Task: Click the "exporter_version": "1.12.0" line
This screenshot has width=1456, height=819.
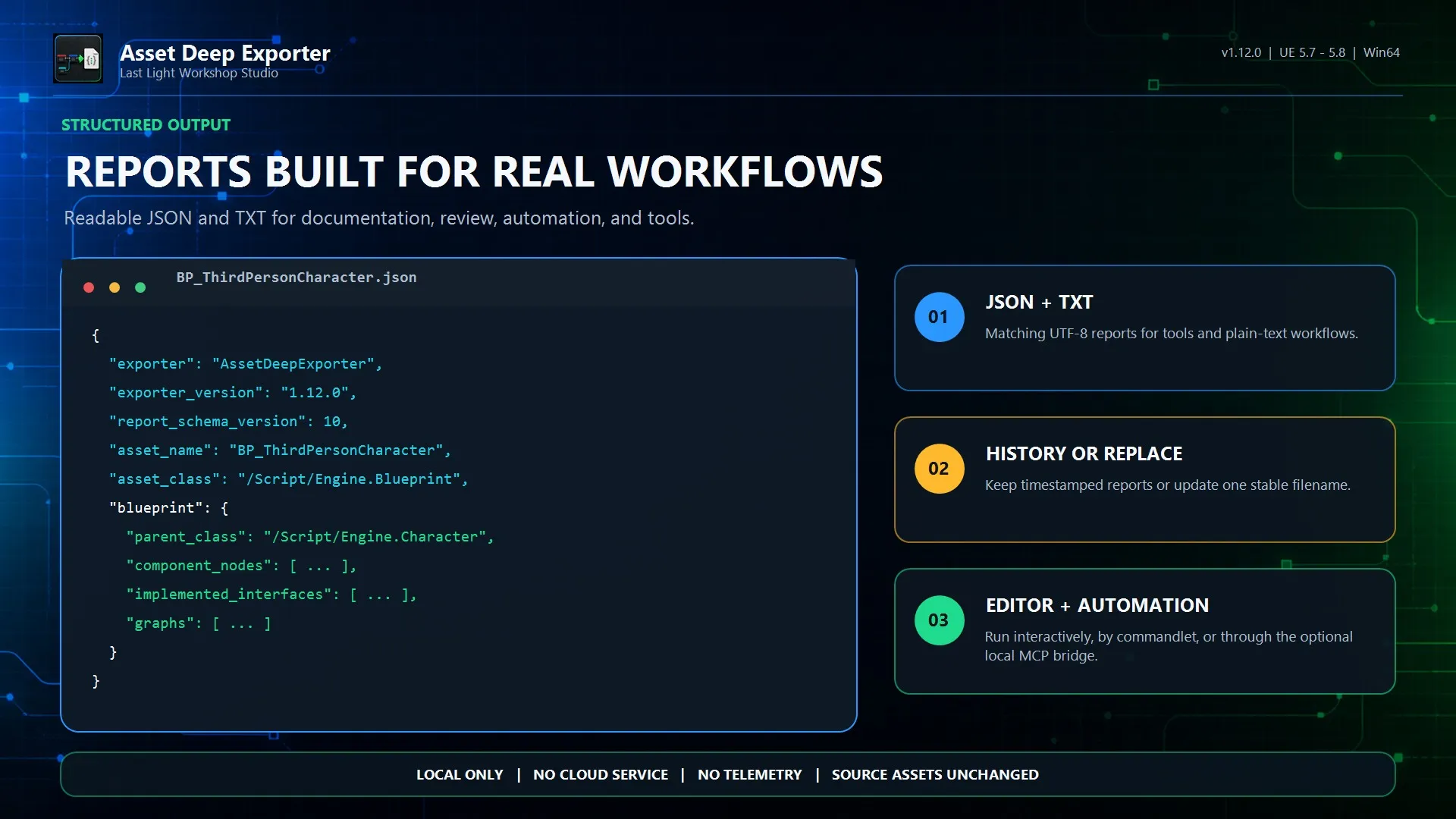Action: pos(233,393)
